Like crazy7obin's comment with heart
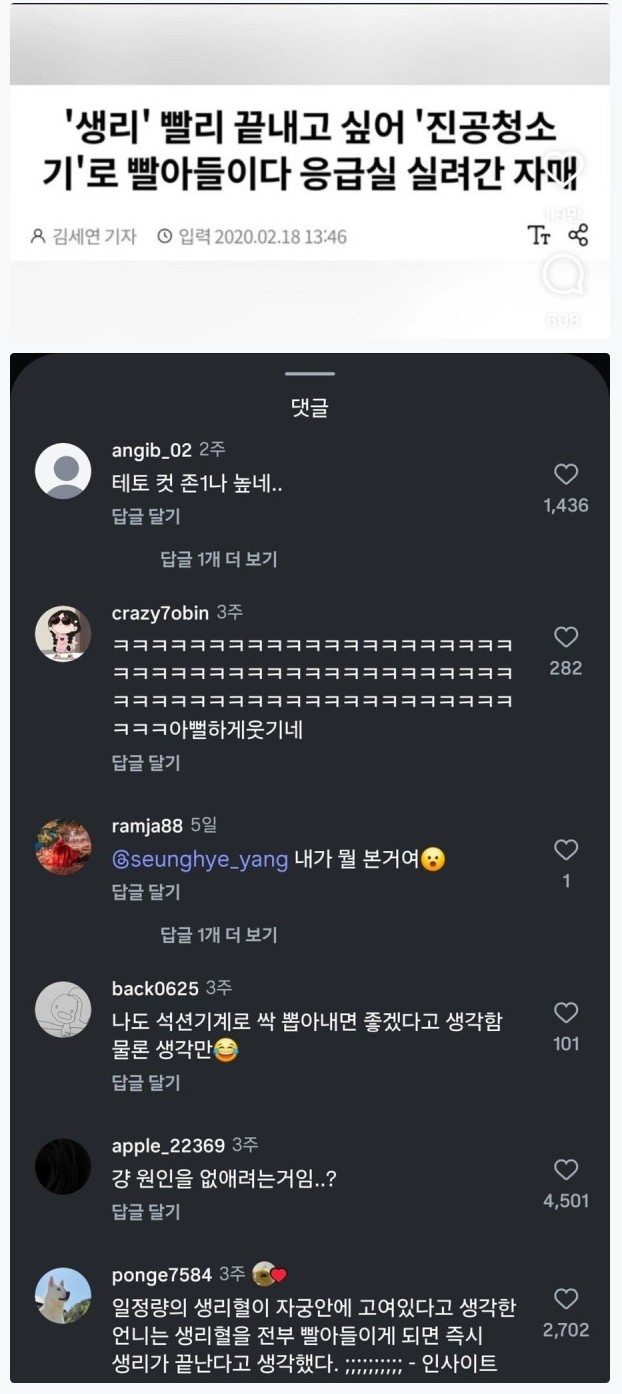The height and width of the screenshot is (1394, 622). (x=566, y=637)
